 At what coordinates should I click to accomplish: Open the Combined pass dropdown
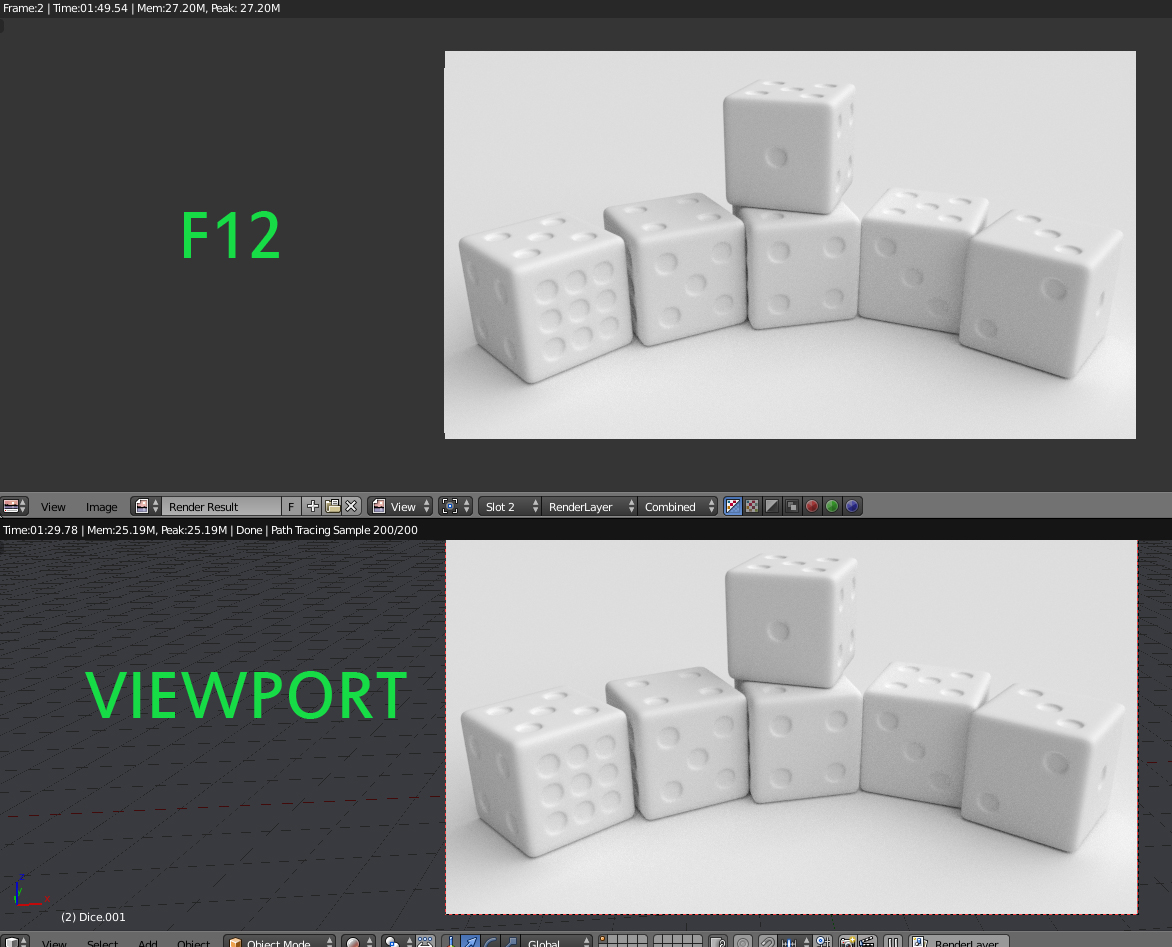tap(678, 507)
